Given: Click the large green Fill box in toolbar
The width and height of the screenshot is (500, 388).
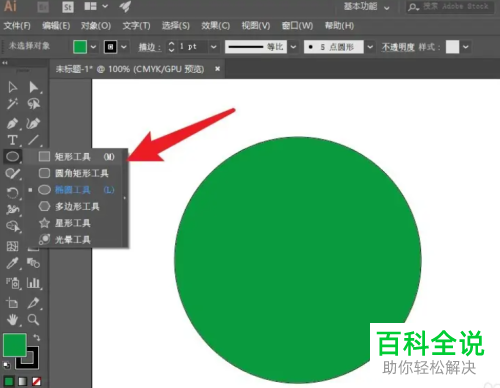Looking at the screenshot, I should (x=15, y=345).
